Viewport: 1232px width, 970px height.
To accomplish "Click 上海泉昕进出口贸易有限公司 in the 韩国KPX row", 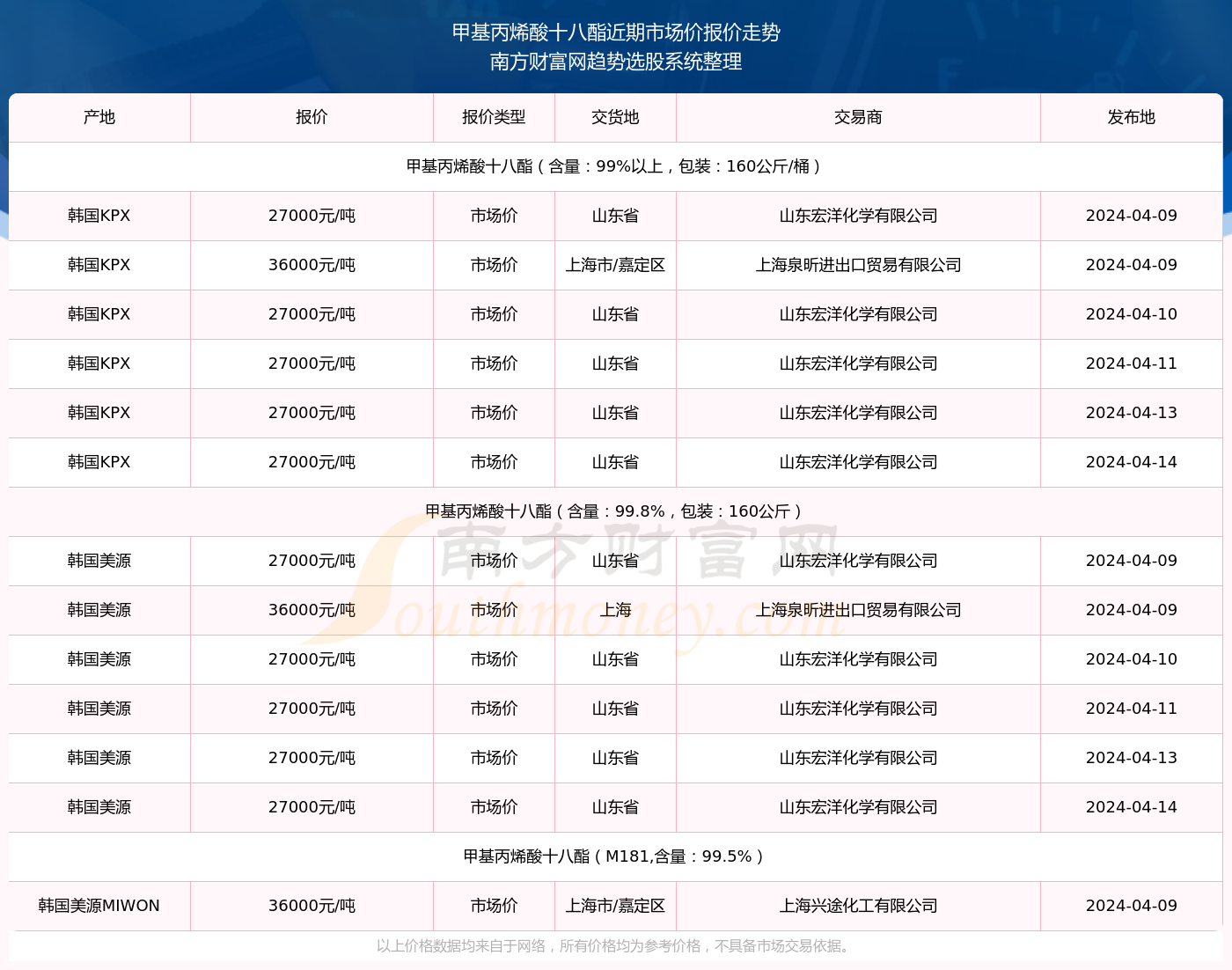I will tap(858, 265).
